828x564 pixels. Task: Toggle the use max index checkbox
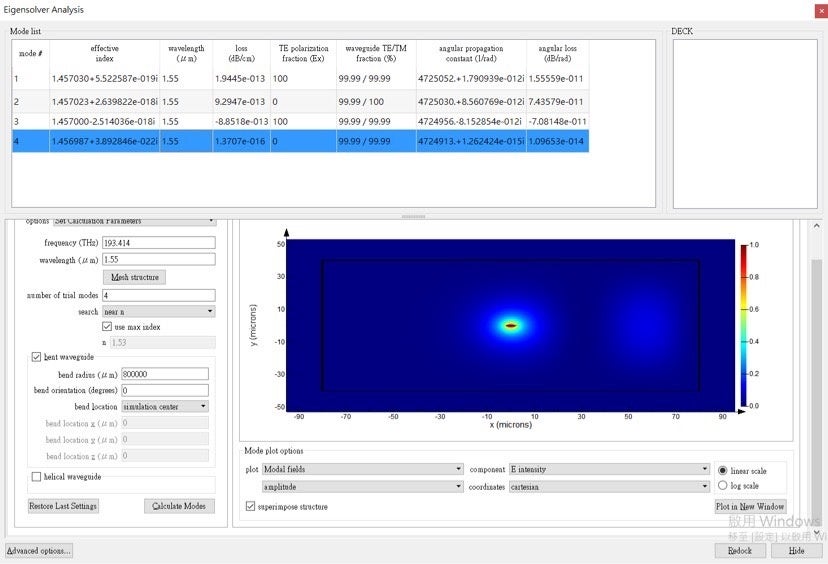tap(107, 327)
